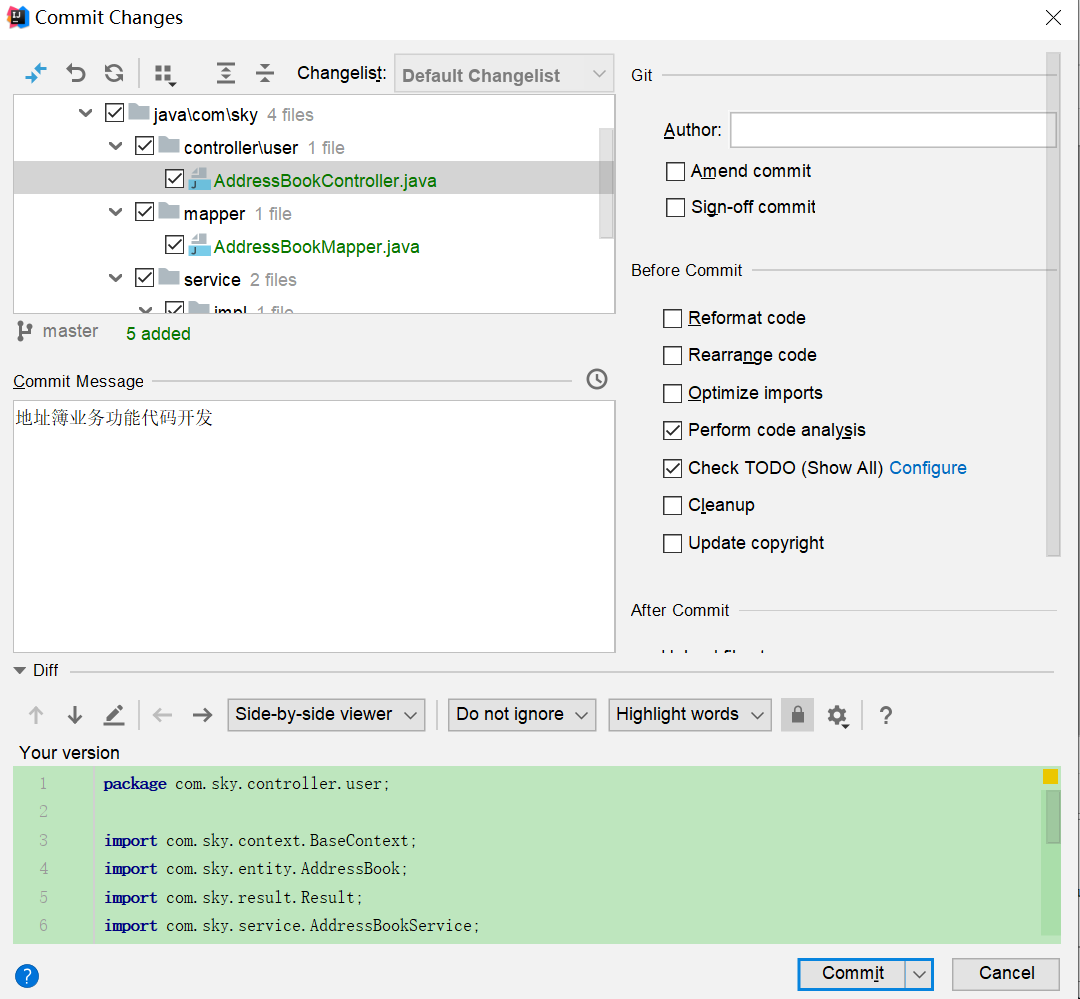Toggle the diff scroll lock icon

[797, 715]
